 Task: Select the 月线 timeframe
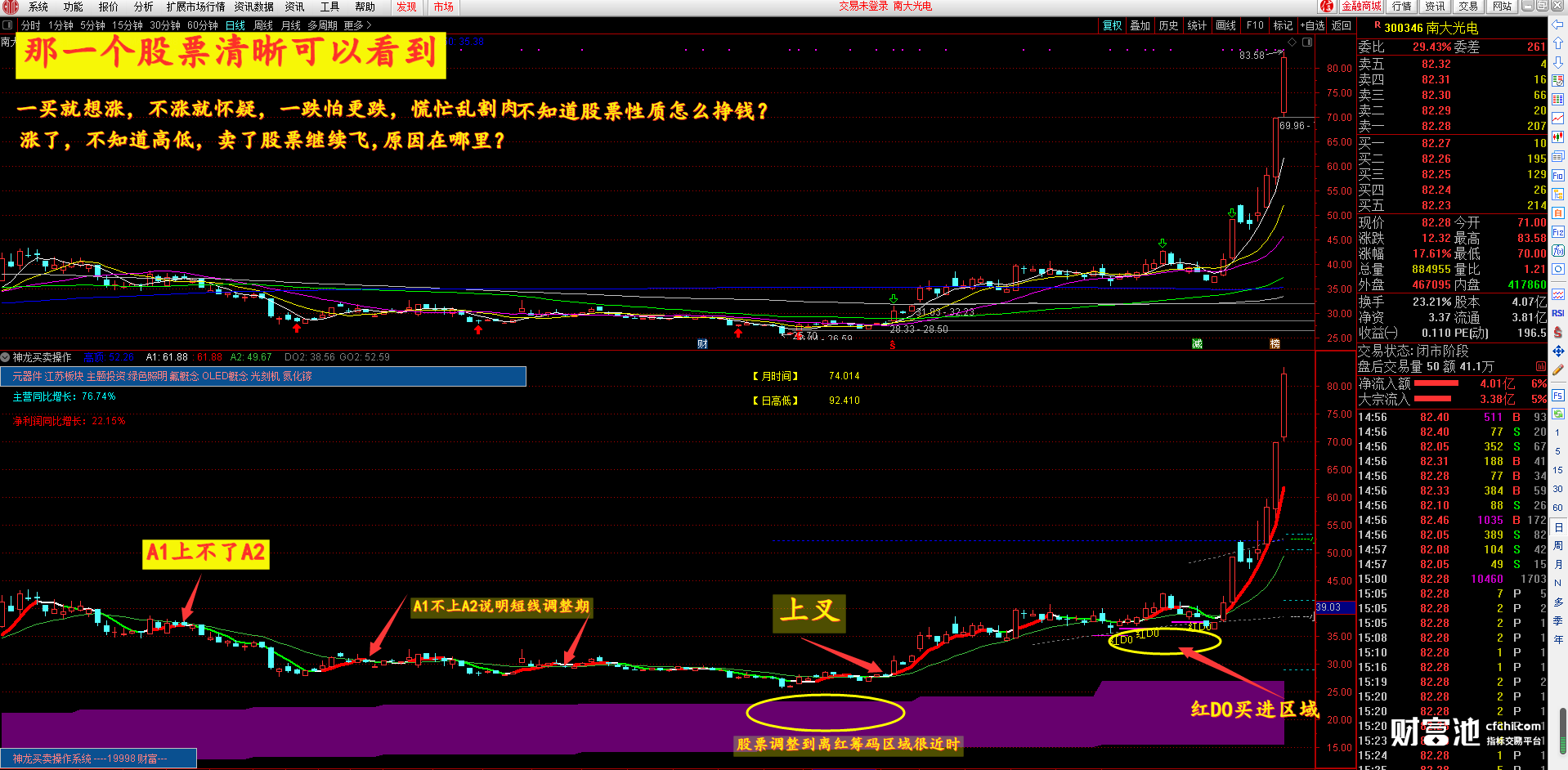(x=291, y=25)
